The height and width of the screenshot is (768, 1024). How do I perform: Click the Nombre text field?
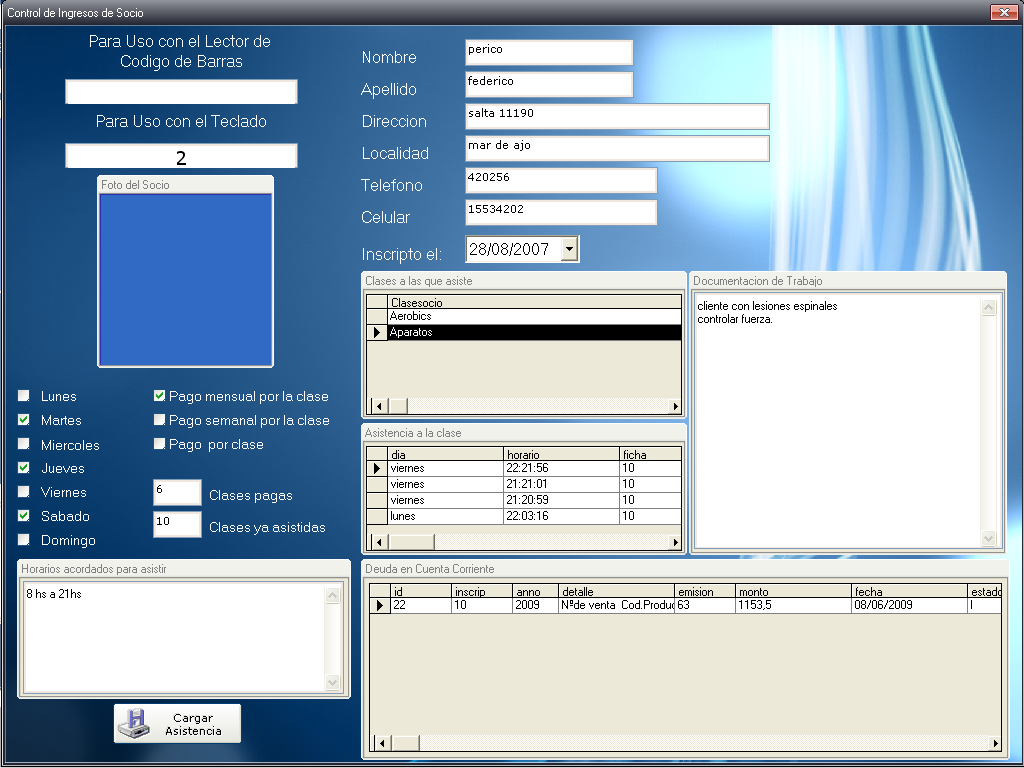(548, 52)
